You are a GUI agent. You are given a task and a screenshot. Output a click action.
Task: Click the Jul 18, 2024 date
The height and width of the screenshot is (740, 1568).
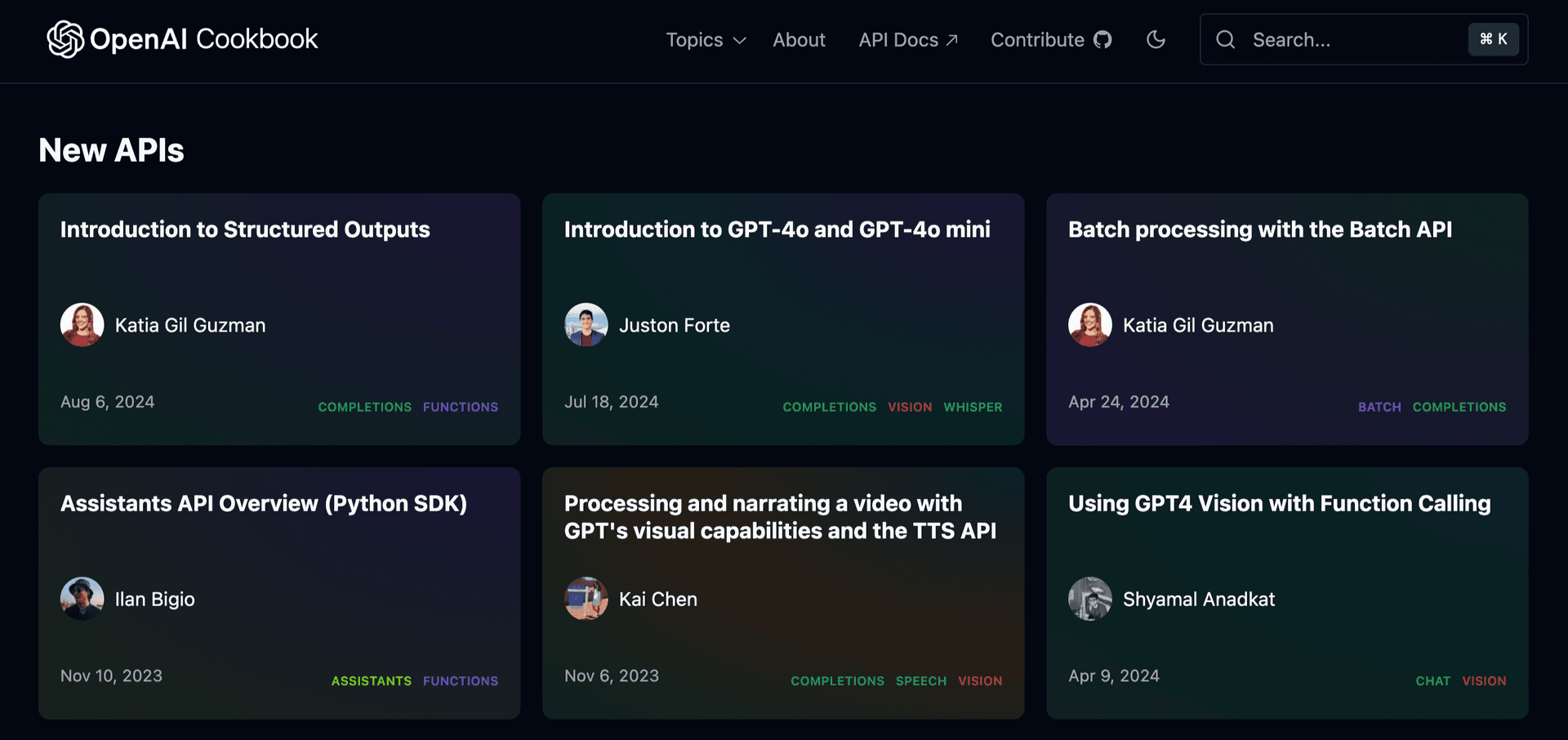pos(612,402)
